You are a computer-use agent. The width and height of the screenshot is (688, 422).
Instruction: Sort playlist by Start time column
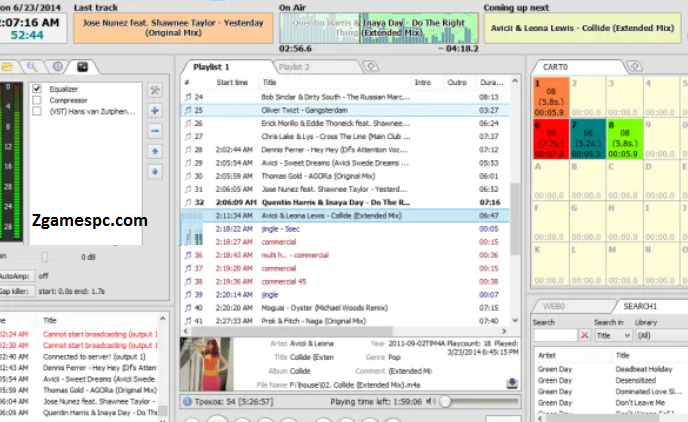click(232, 82)
